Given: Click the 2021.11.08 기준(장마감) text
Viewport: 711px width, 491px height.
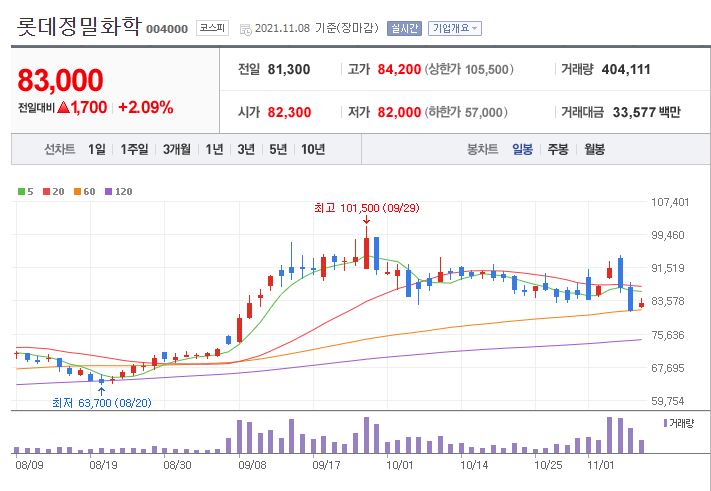Looking at the screenshot, I should pyautogui.click(x=317, y=29).
